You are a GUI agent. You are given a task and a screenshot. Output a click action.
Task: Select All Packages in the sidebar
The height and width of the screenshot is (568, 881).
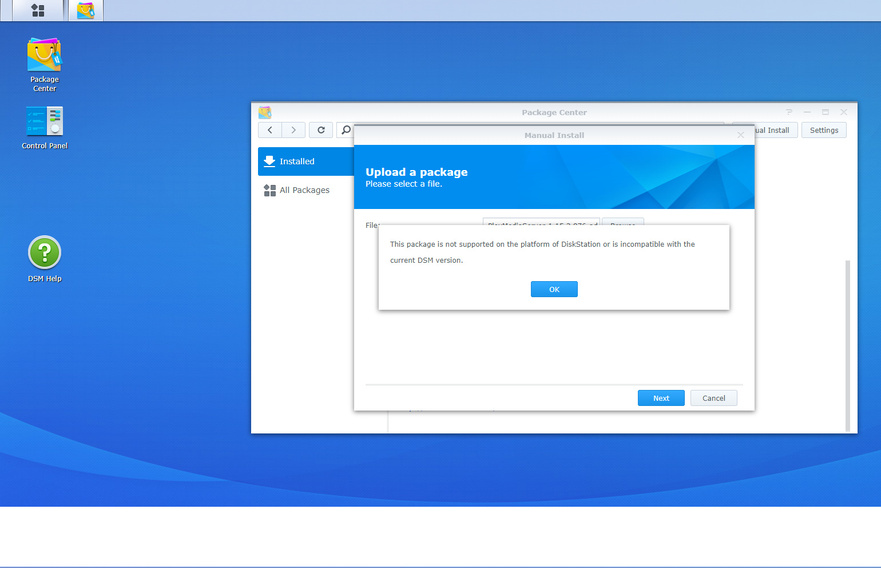coord(306,190)
